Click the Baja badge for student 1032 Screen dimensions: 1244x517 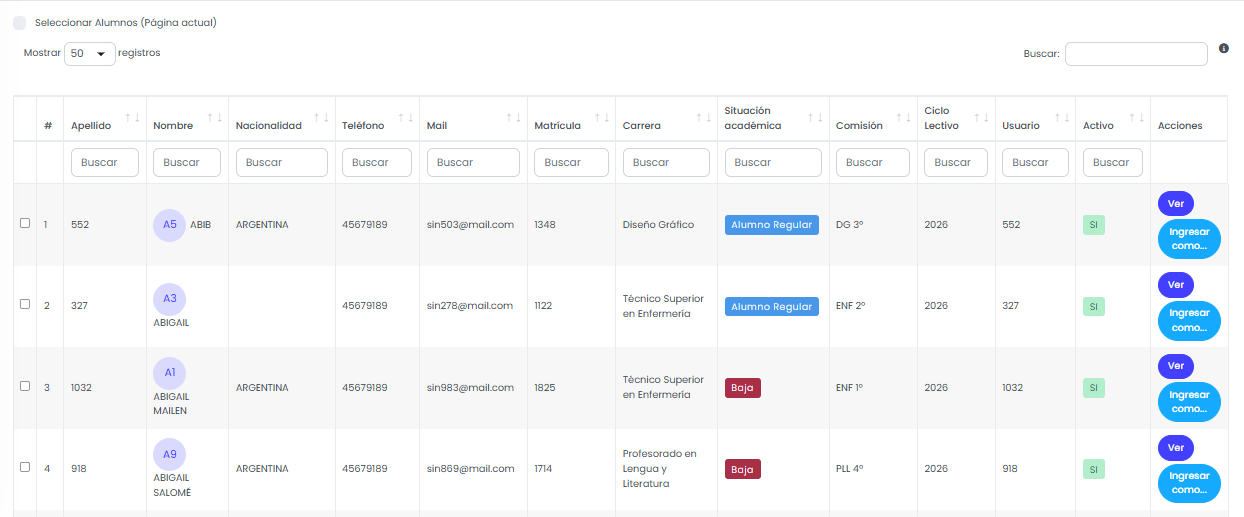[743, 388]
